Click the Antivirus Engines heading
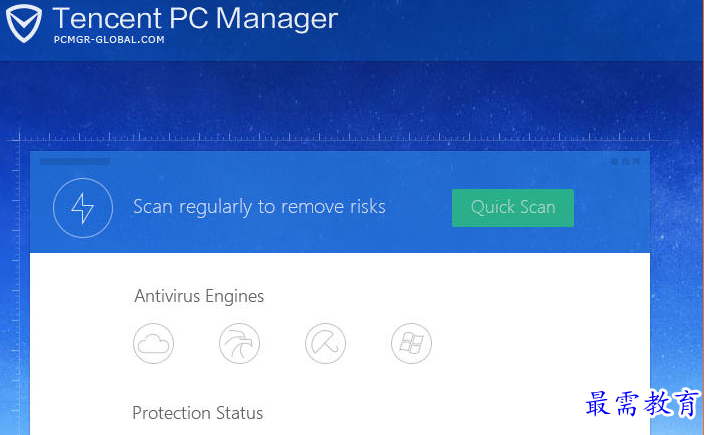Viewport: 707px width, 435px height. [199, 296]
